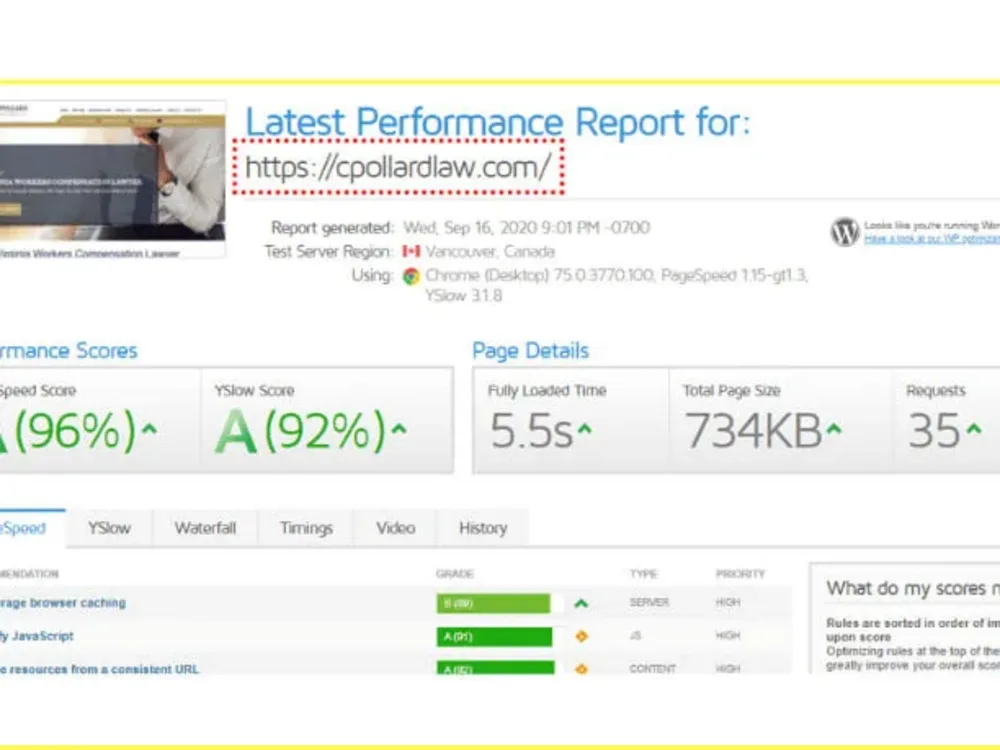
Task: Click the PRIORITY column header
Action: 740,574
